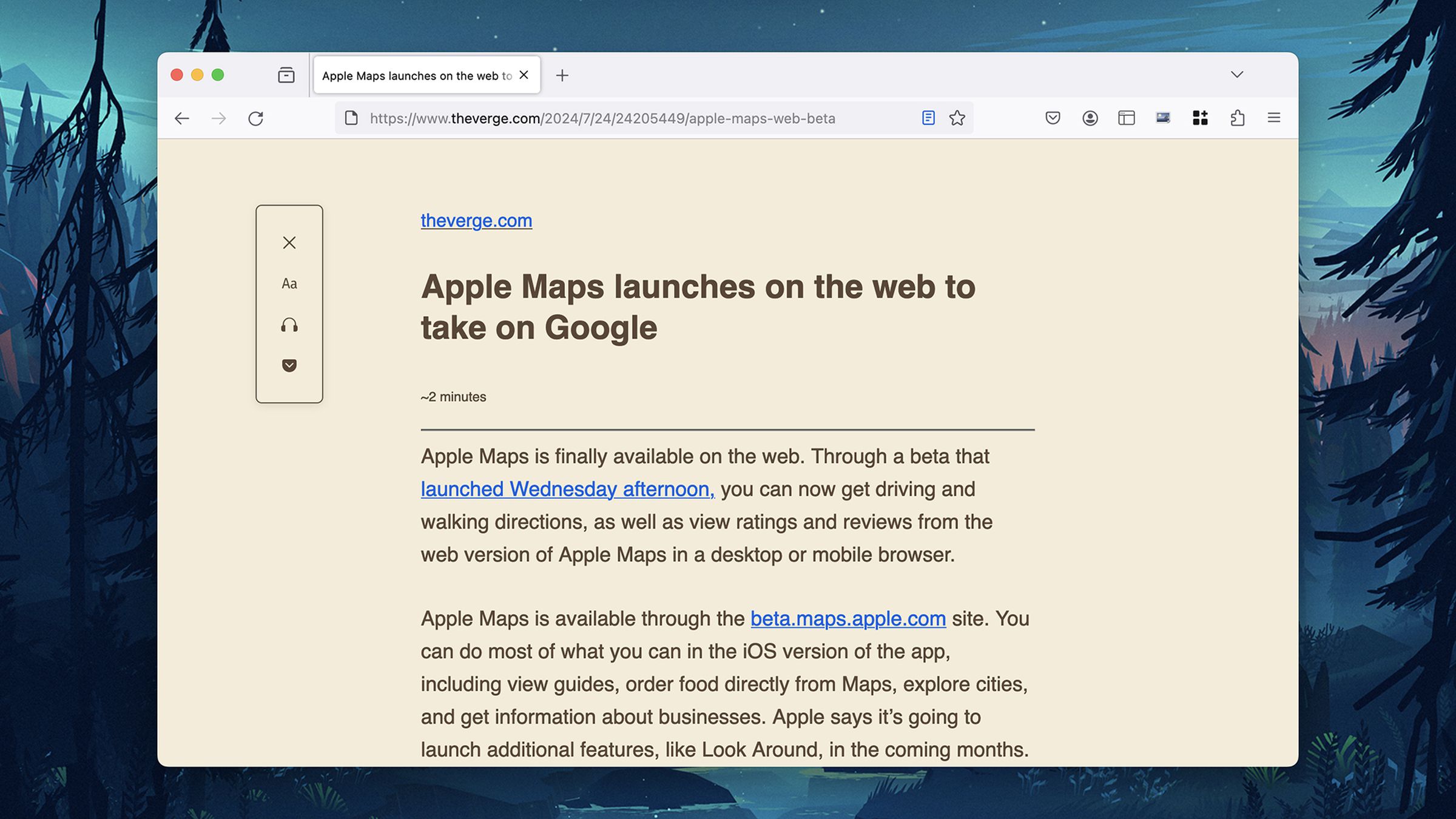Open text and layout controls via Aa icon
The image size is (1456, 819).
click(289, 283)
